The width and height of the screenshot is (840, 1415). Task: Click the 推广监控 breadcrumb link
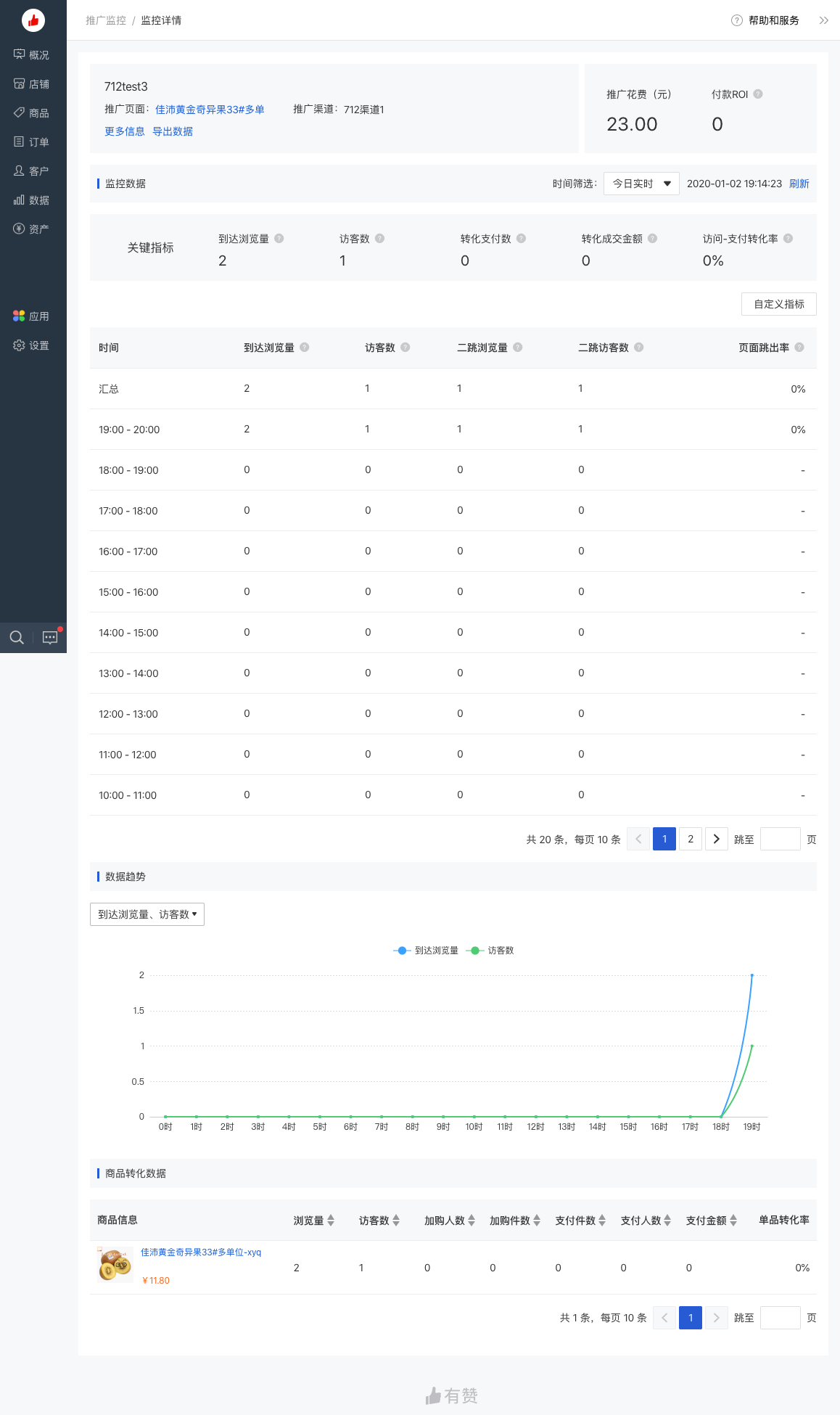tap(106, 20)
